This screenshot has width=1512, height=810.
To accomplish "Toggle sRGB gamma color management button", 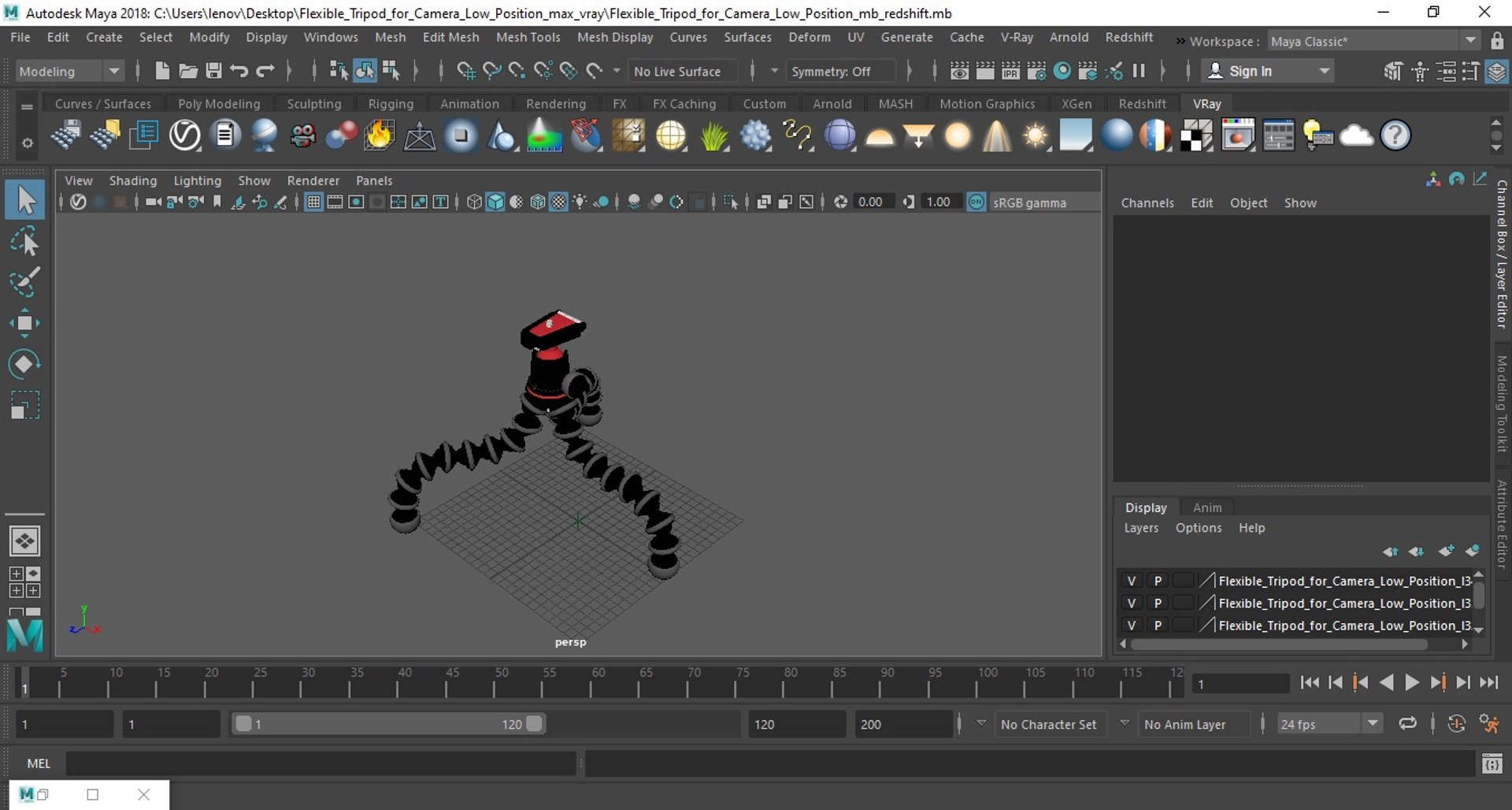I will tap(976, 202).
